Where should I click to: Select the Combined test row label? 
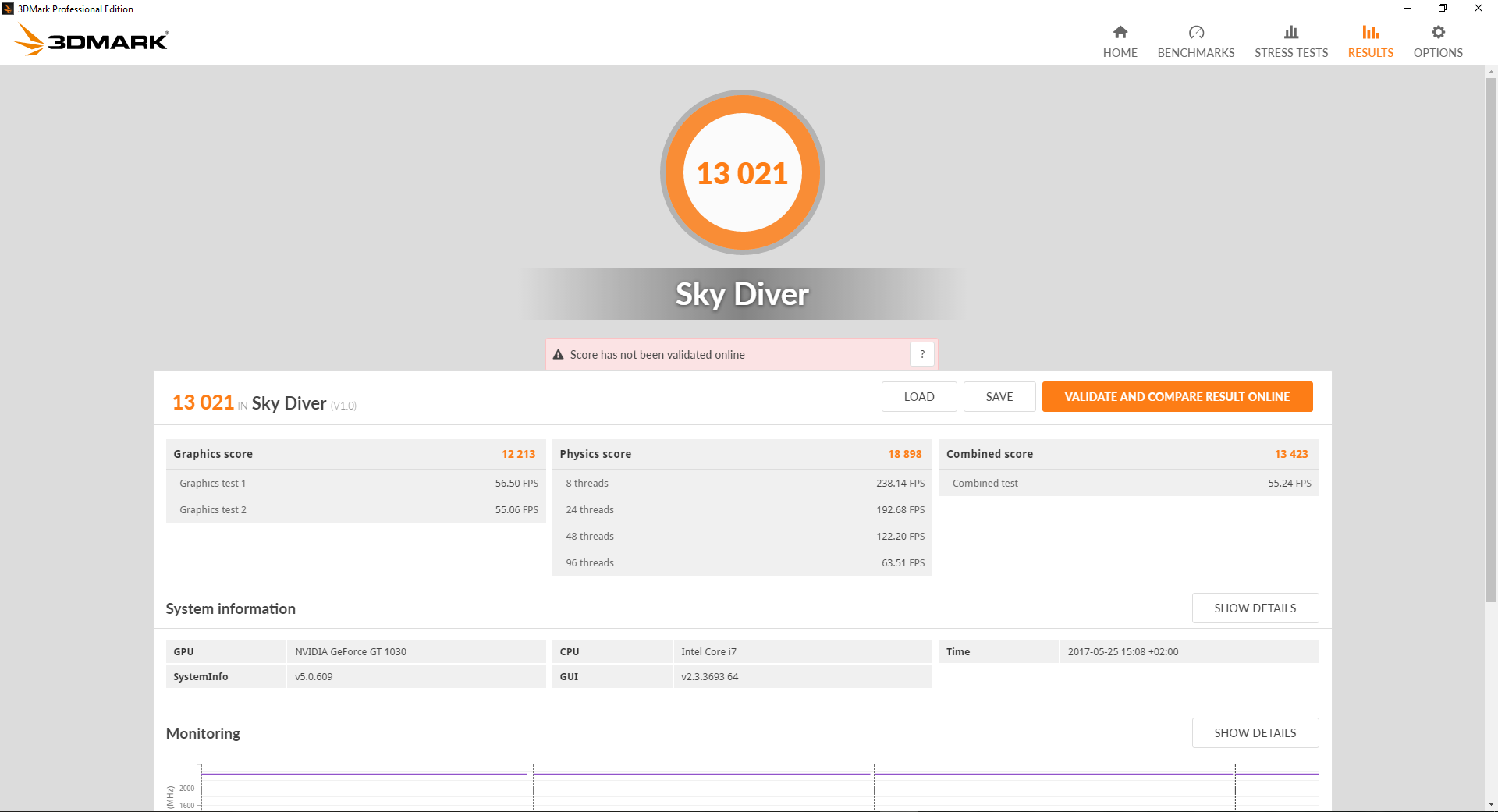click(985, 484)
